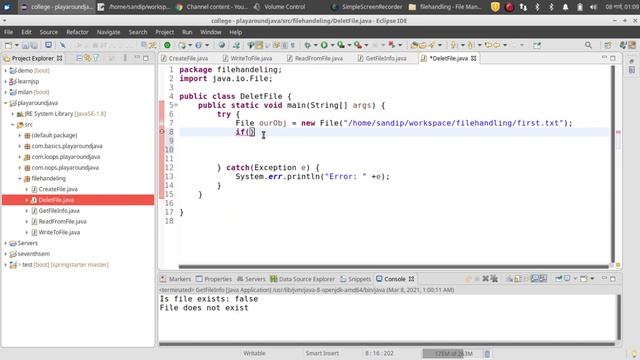The image size is (640, 360).
Task: Open the SimpleScreenRecorder taskbar window
Action: tap(367, 7)
